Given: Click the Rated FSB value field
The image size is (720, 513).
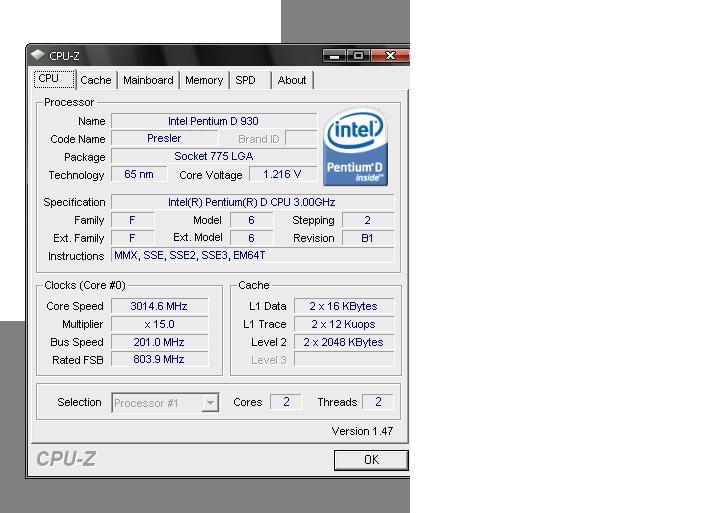Looking at the screenshot, I should [159, 360].
